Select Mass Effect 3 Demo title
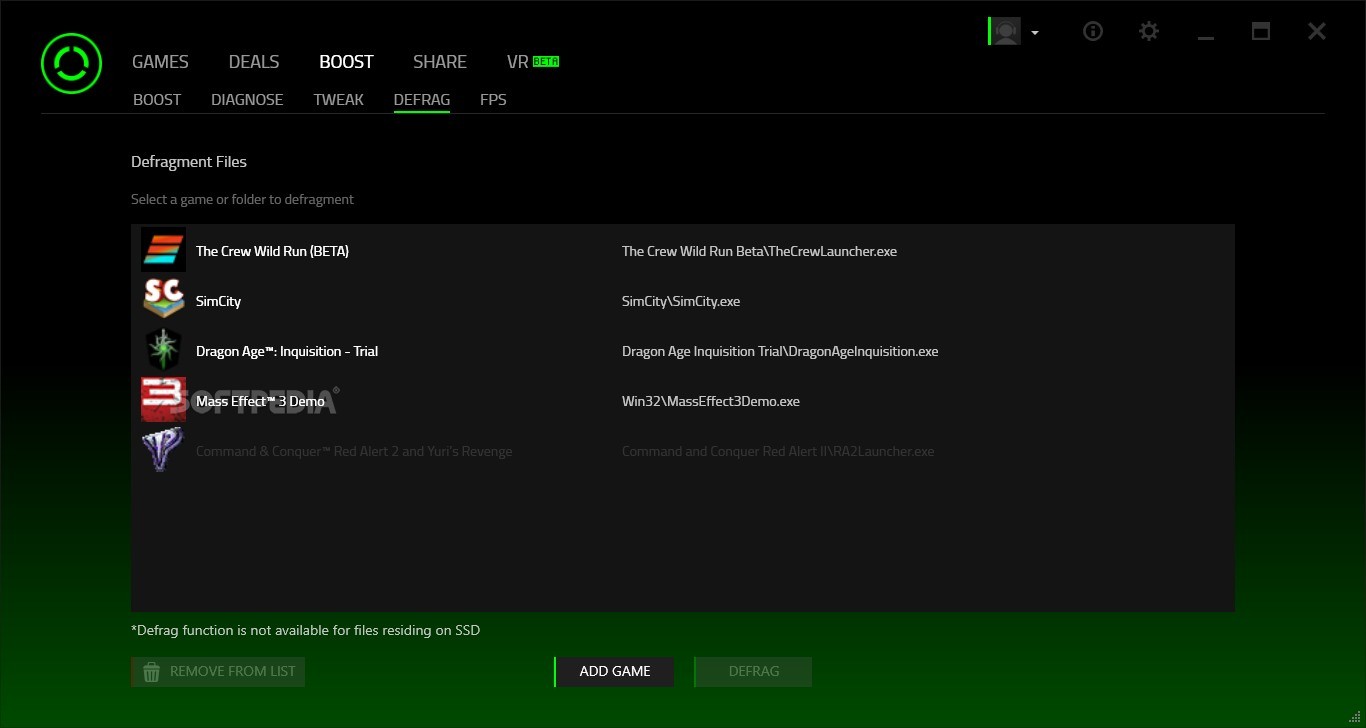 (x=260, y=401)
